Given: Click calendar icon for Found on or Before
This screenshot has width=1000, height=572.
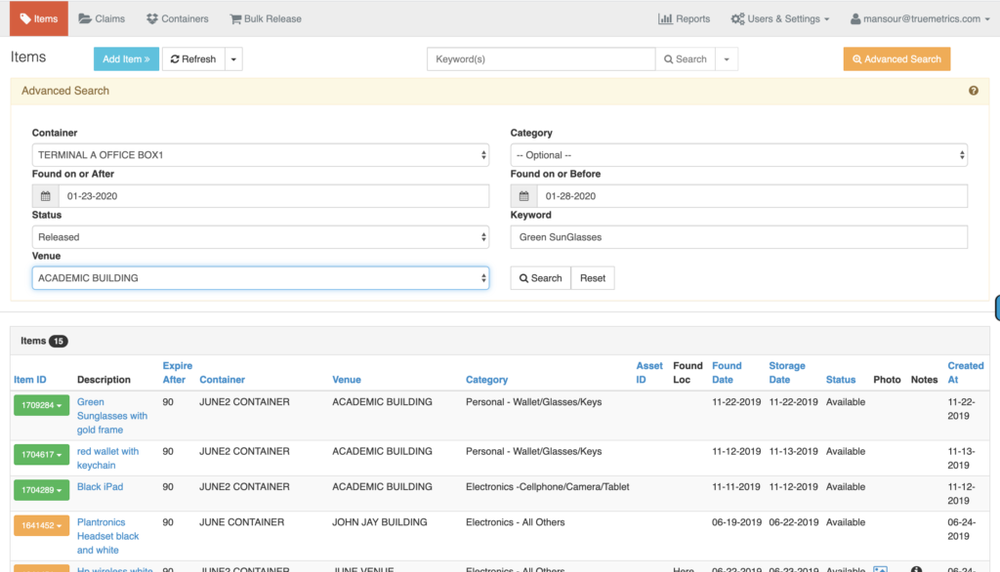Looking at the screenshot, I should (x=524, y=196).
